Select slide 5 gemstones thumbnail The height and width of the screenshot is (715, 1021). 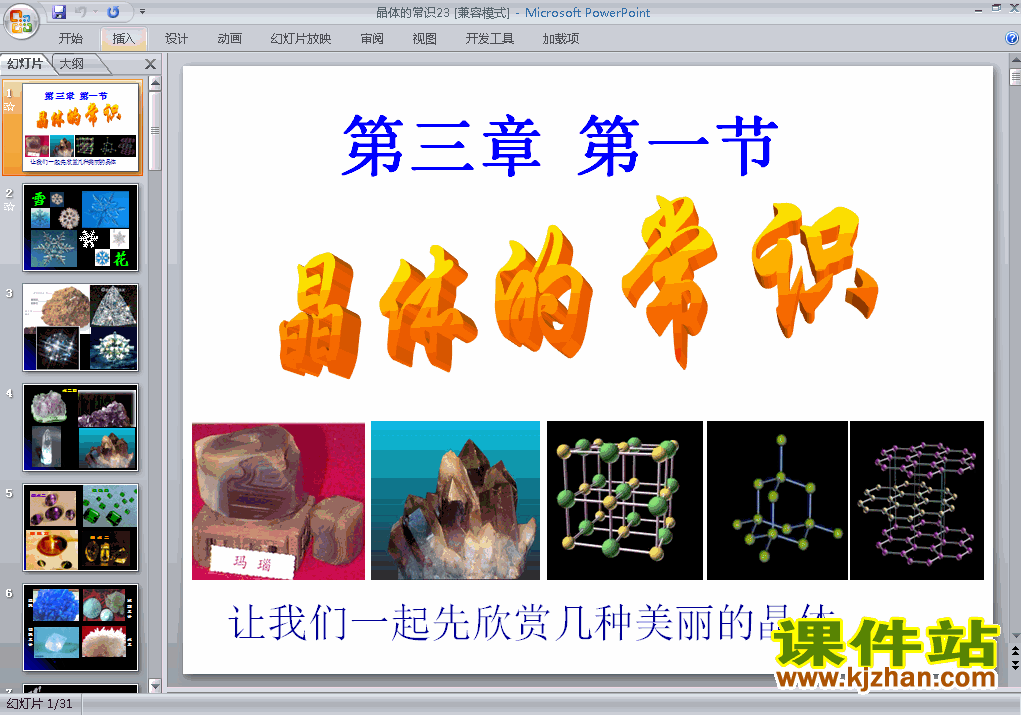81,527
